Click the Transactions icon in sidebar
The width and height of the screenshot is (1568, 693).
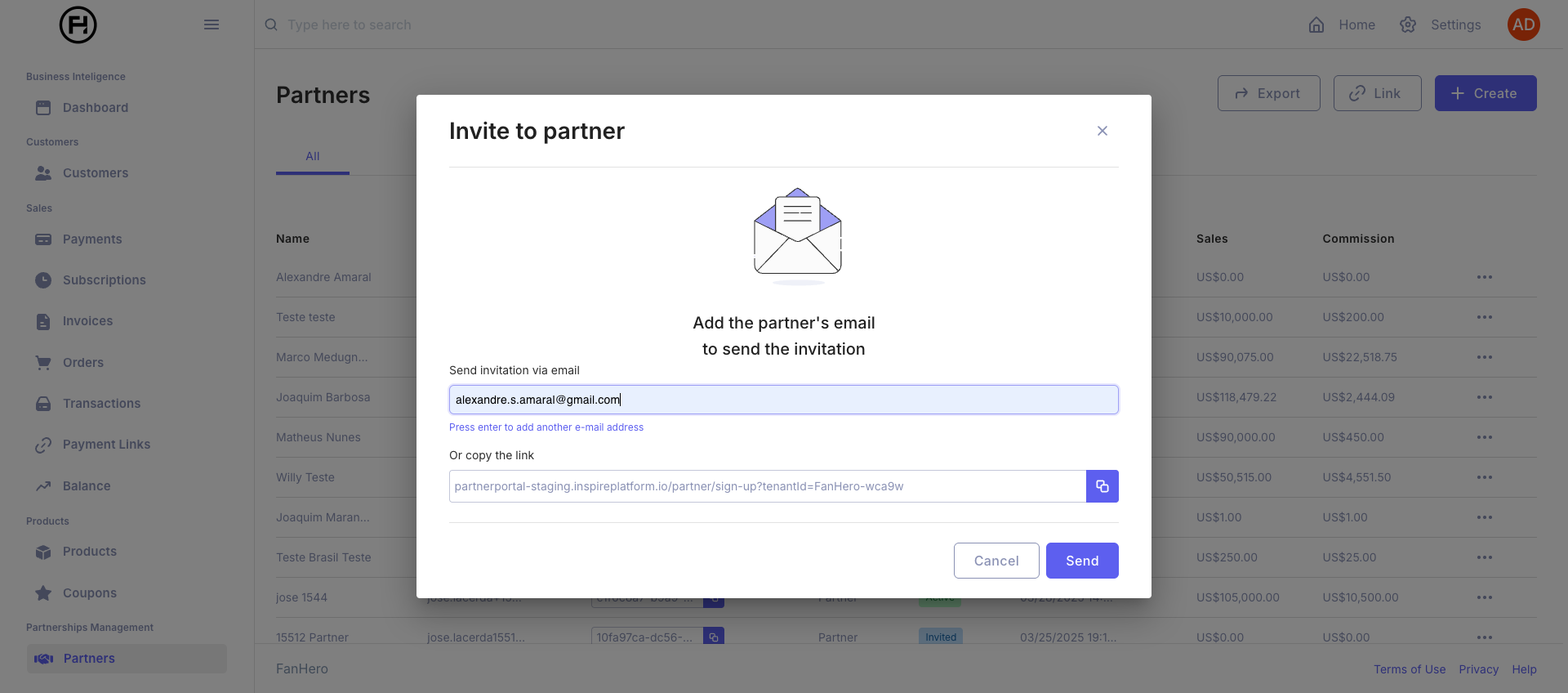(43, 404)
